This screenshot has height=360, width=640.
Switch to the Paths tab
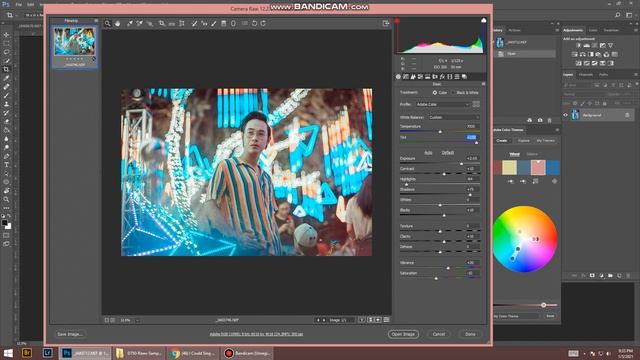tap(603, 75)
